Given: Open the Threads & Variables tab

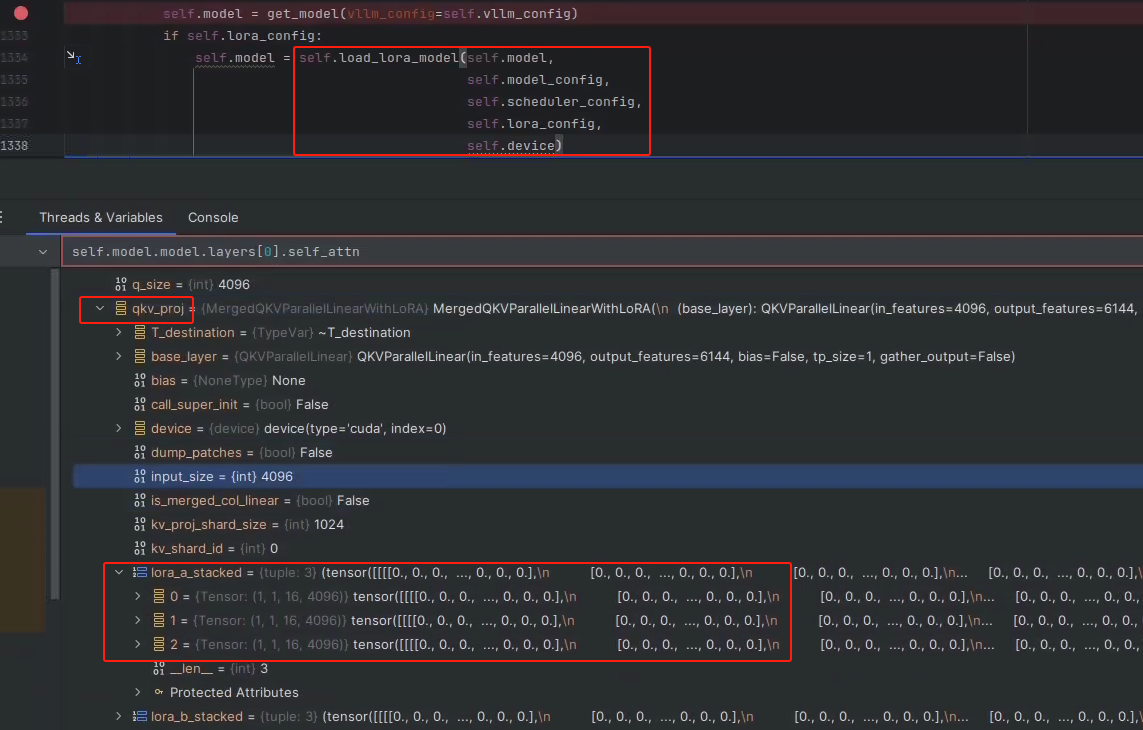Looking at the screenshot, I should (101, 217).
